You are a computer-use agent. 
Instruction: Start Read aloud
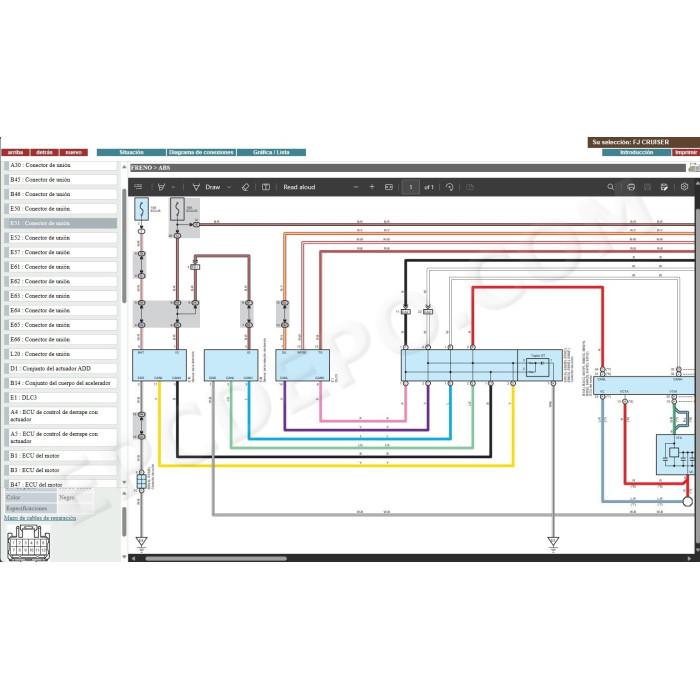tap(299, 187)
